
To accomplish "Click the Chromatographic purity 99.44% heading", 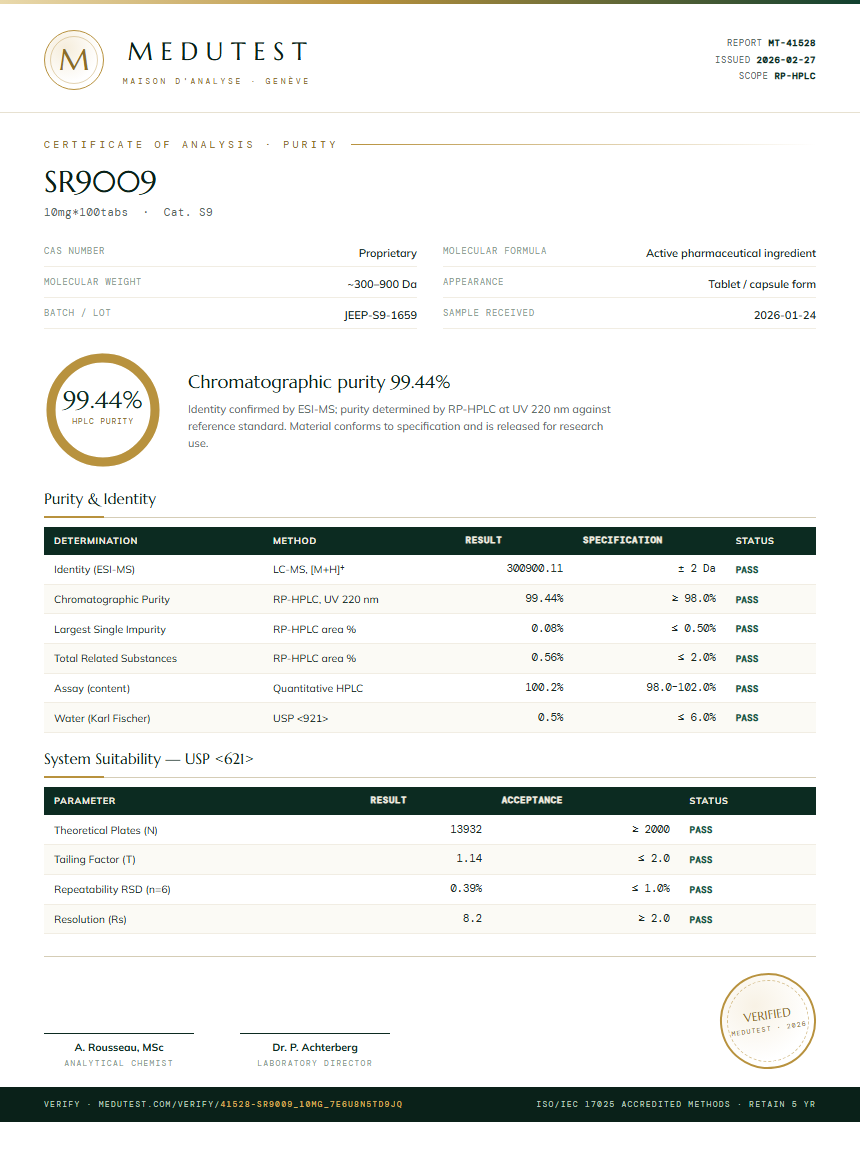I will [x=319, y=382].
